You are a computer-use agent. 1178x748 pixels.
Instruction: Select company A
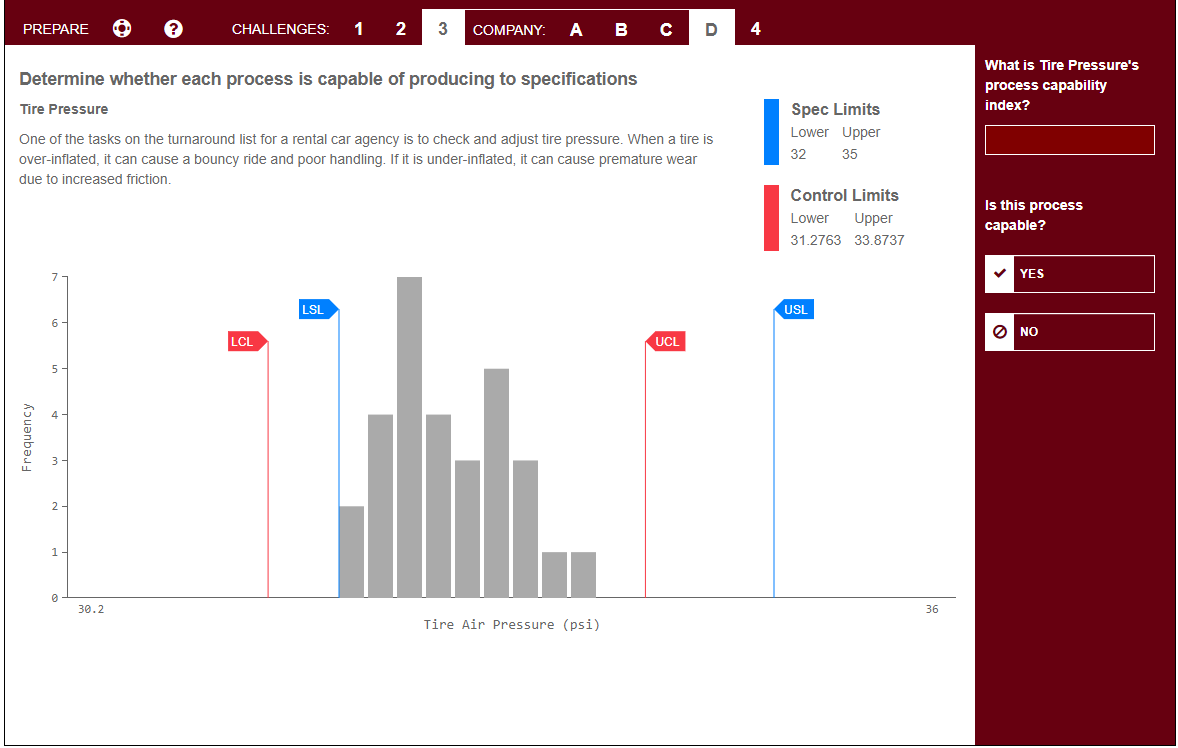click(x=576, y=29)
